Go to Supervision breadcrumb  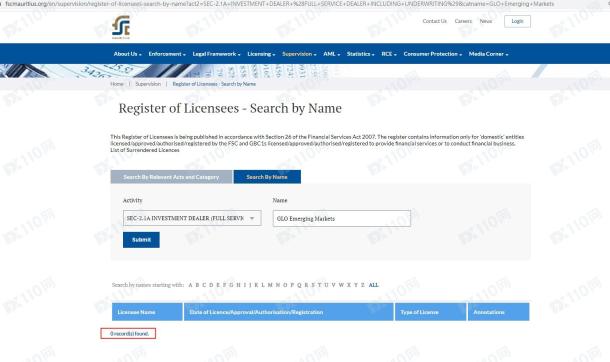point(148,84)
